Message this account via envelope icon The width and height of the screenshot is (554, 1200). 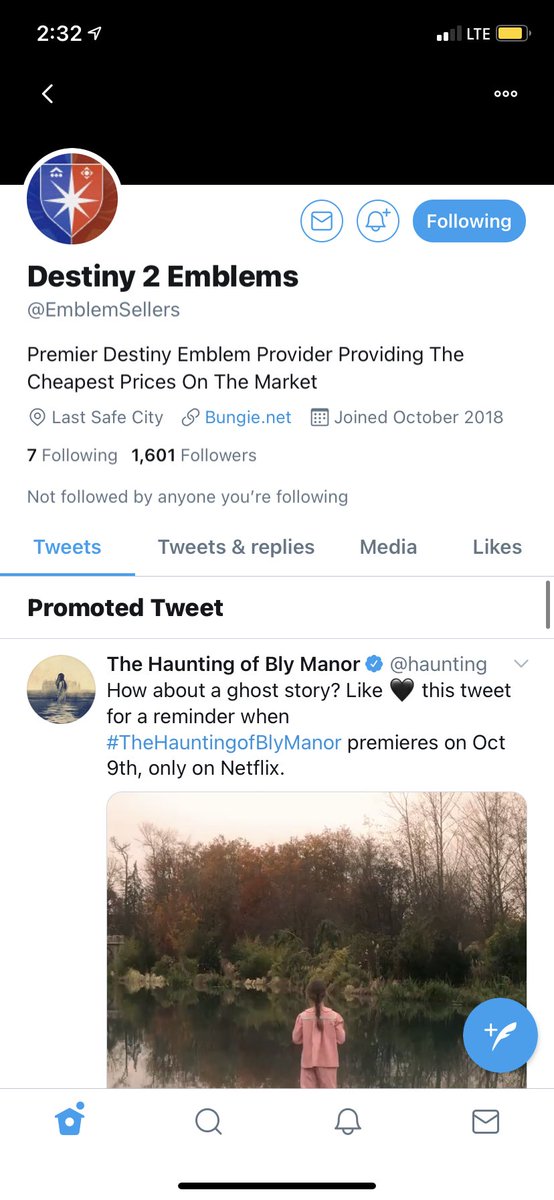pyautogui.click(x=322, y=221)
